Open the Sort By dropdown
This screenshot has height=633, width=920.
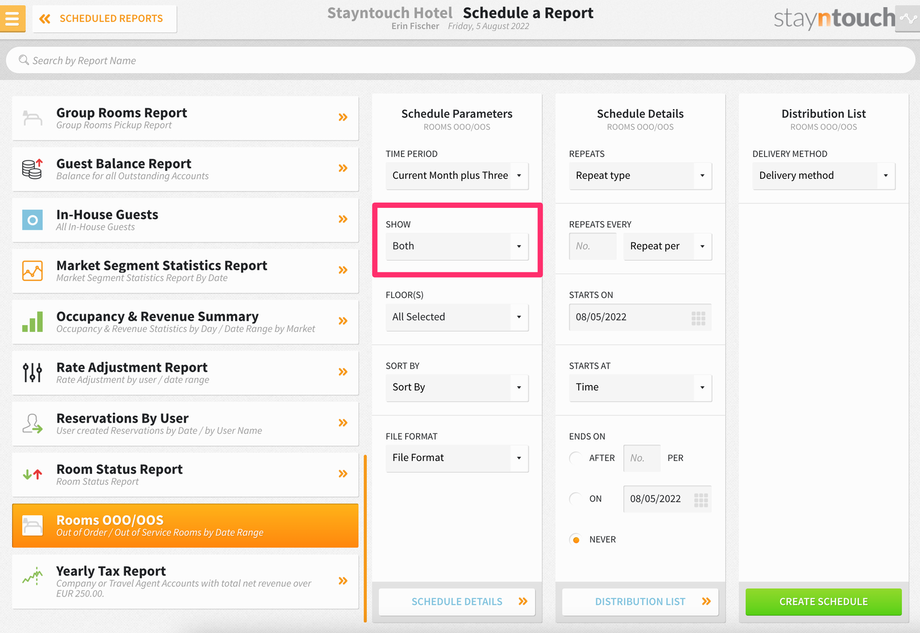point(457,387)
